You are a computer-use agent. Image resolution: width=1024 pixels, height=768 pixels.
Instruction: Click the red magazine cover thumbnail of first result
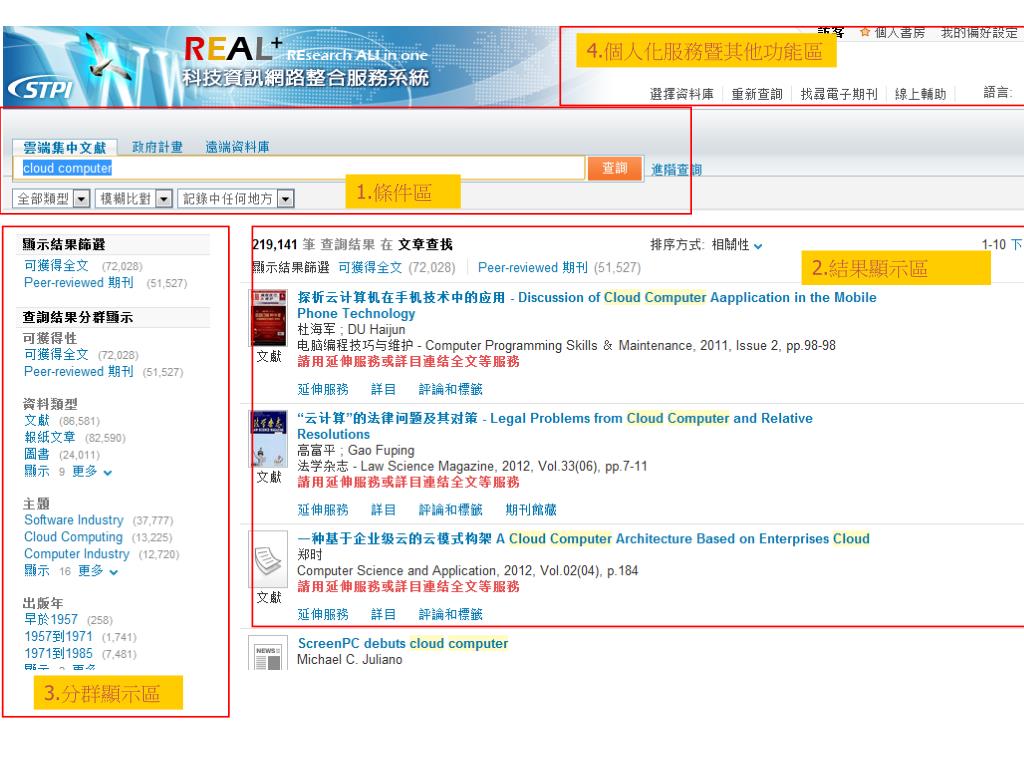(268, 318)
